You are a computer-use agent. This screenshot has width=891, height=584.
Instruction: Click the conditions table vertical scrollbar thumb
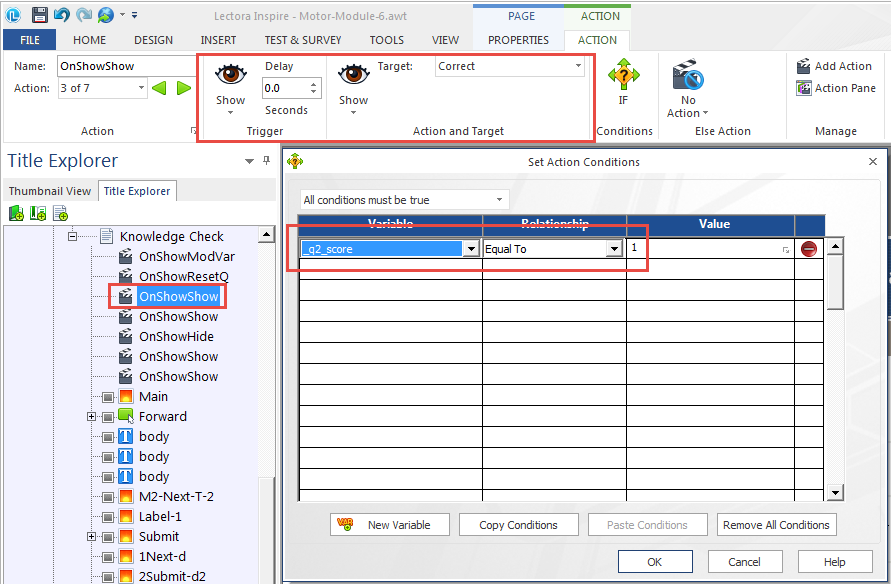coord(834,282)
